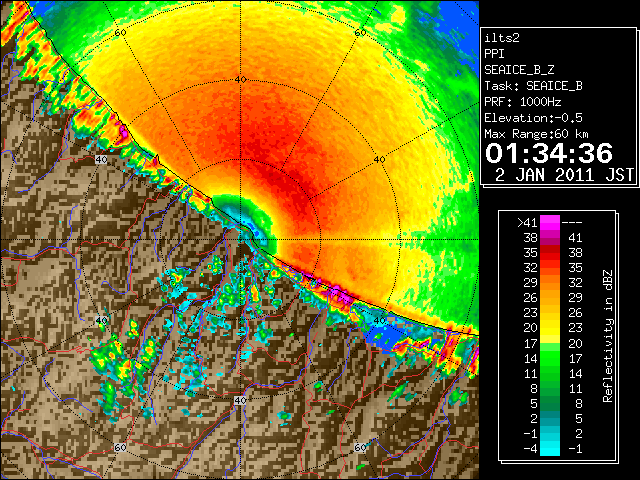Pick the red legend swatch at the 35 row

[550, 253]
